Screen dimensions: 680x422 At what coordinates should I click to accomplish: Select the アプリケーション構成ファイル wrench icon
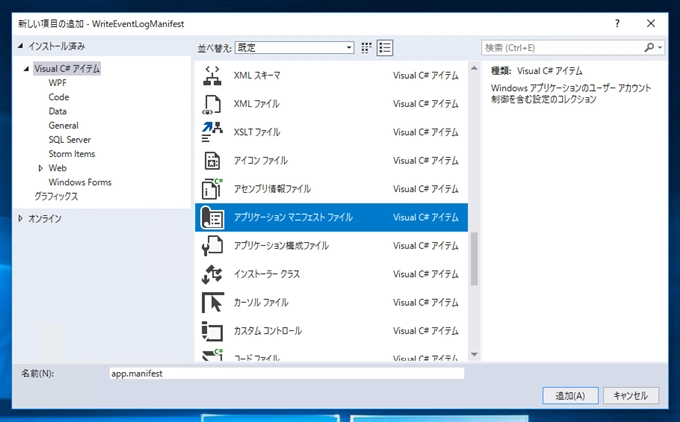pyautogui.click(x=212, y=246)
